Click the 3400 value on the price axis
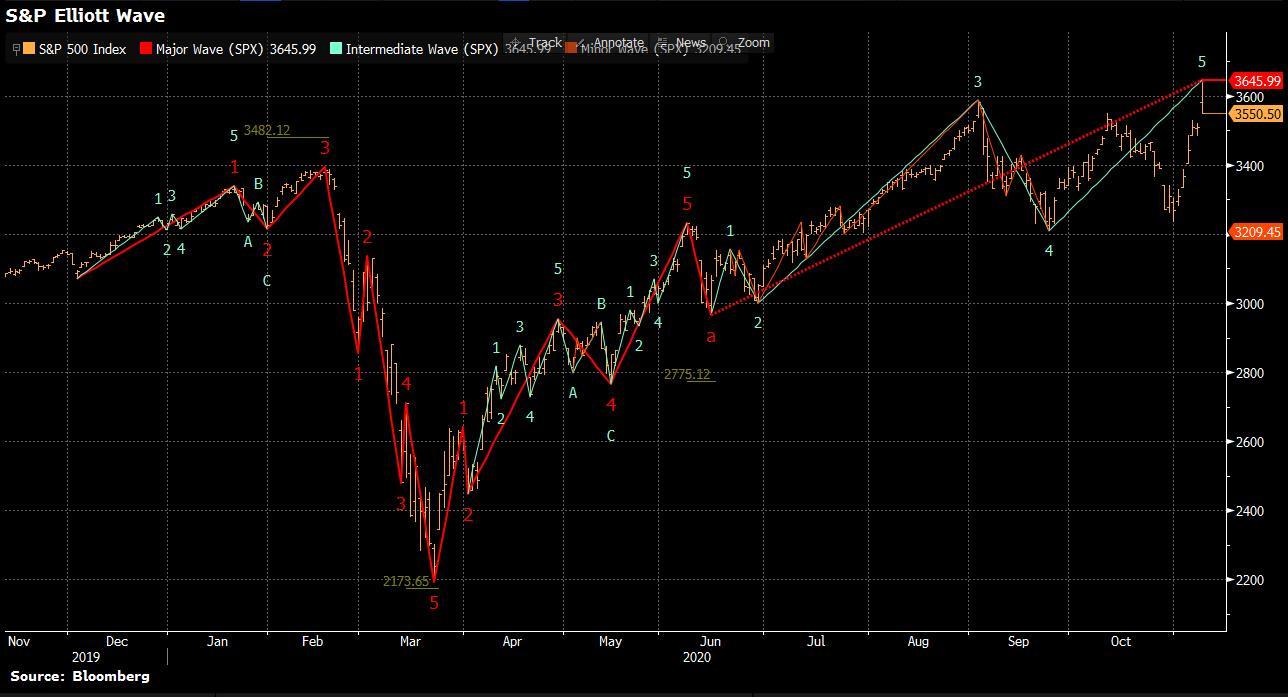The image size is (1288, 697). pyautogui.click(x=1249, y=166)
